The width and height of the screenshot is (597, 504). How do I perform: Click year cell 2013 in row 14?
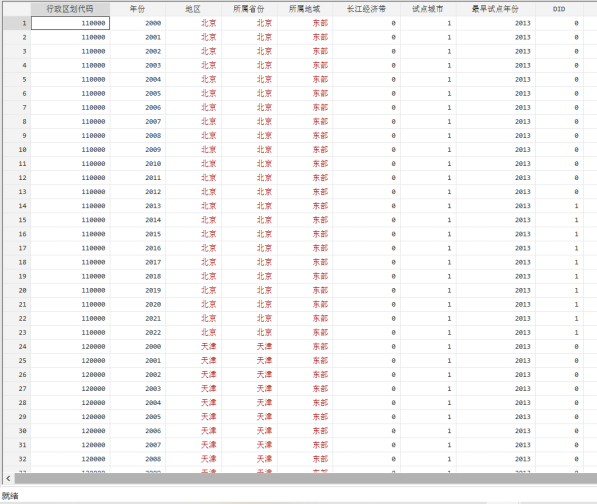(x=138, y=206)
